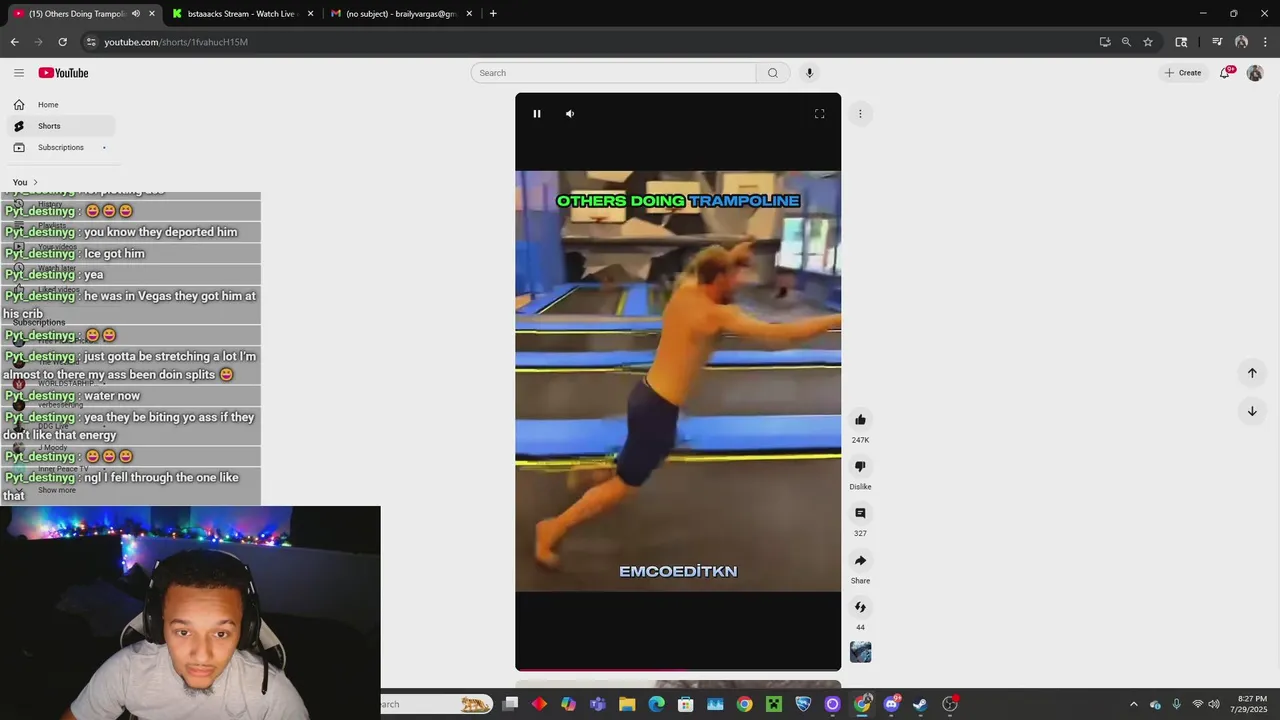Open the sound thumbnail below remix

click(x=860, y=652)
